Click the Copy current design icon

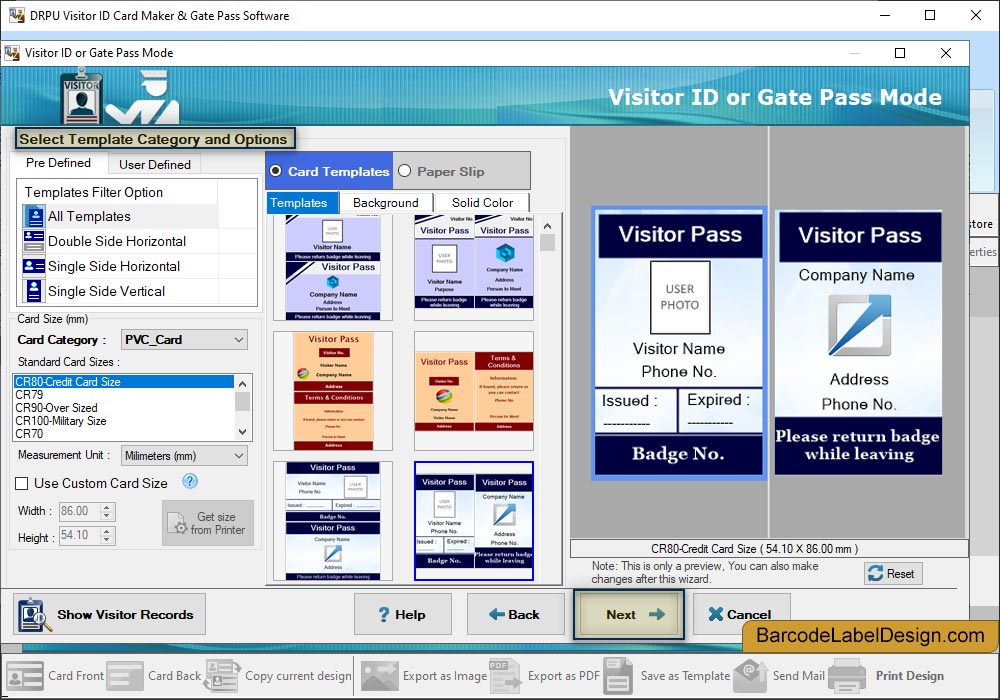click(221, 676)
